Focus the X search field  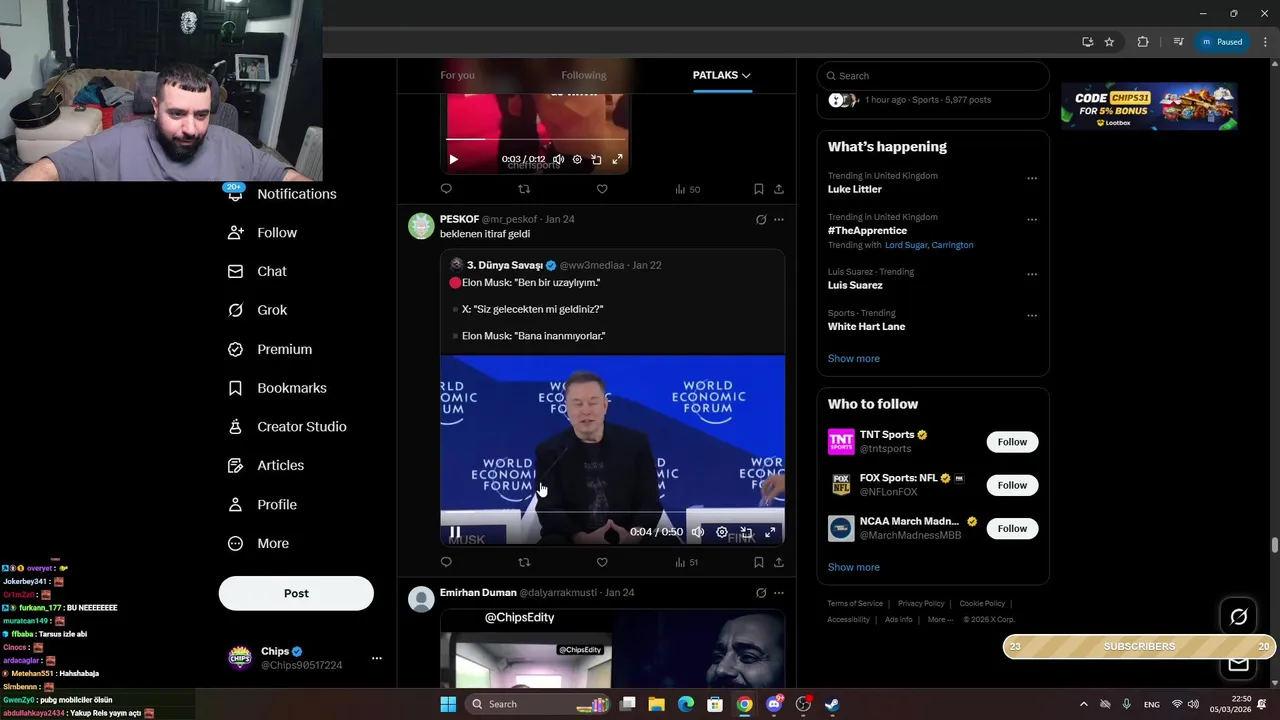coord(933,76)
